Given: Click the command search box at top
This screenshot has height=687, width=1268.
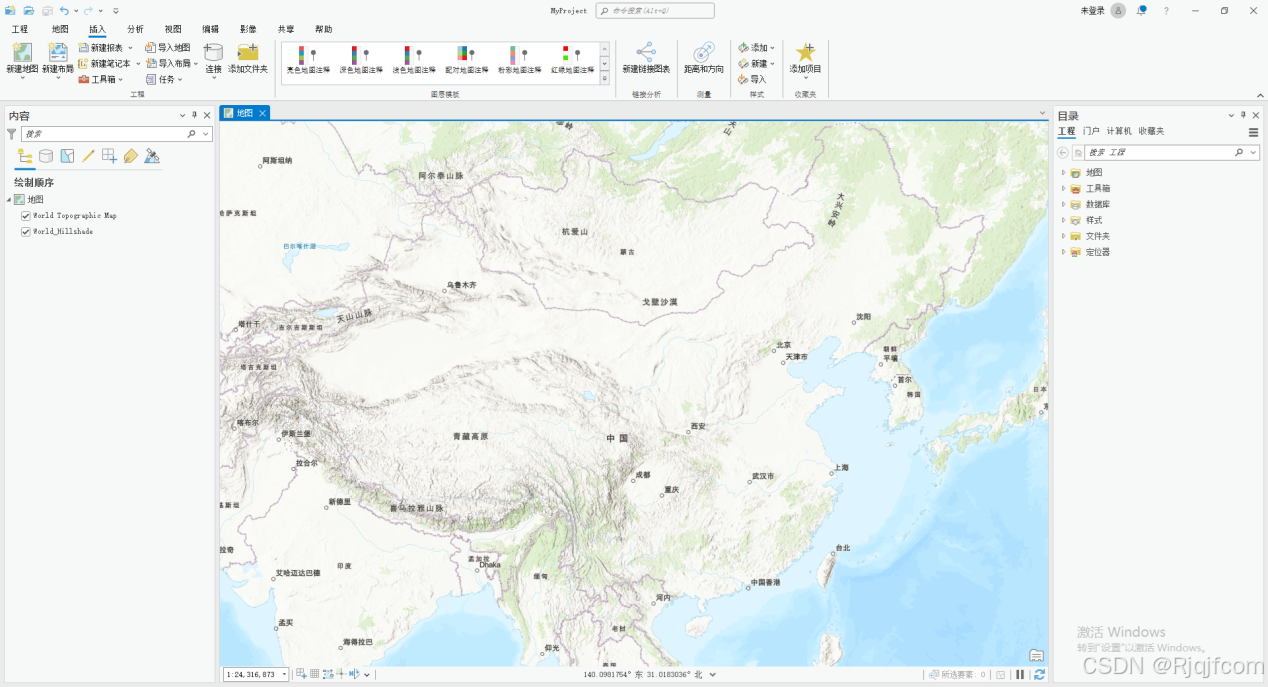Looking at the screenshot, I should click(x=655, y=10).
